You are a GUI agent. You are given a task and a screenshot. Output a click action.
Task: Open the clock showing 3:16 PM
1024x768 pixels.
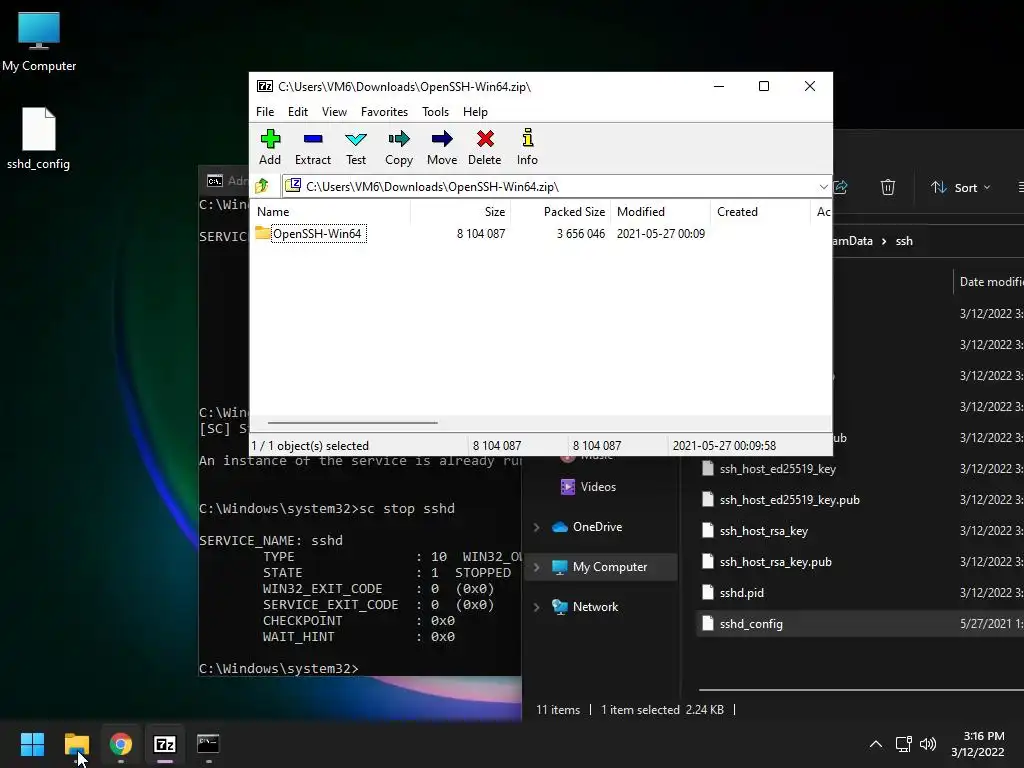[978, 744]
